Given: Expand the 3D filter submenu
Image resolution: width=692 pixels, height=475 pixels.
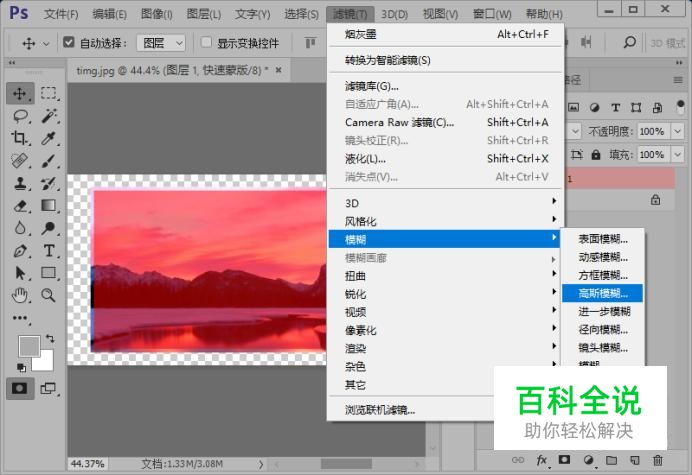Looking at the screenshot, I should 446,203.
